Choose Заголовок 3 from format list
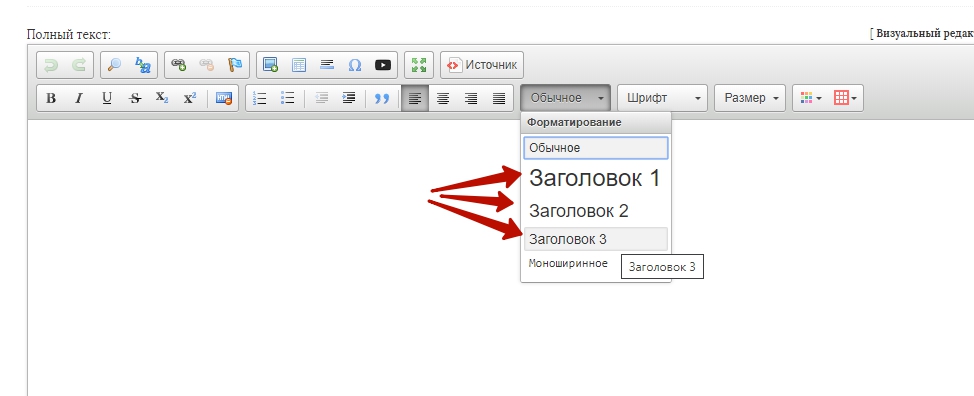974x396 pixels. (596, 239)
